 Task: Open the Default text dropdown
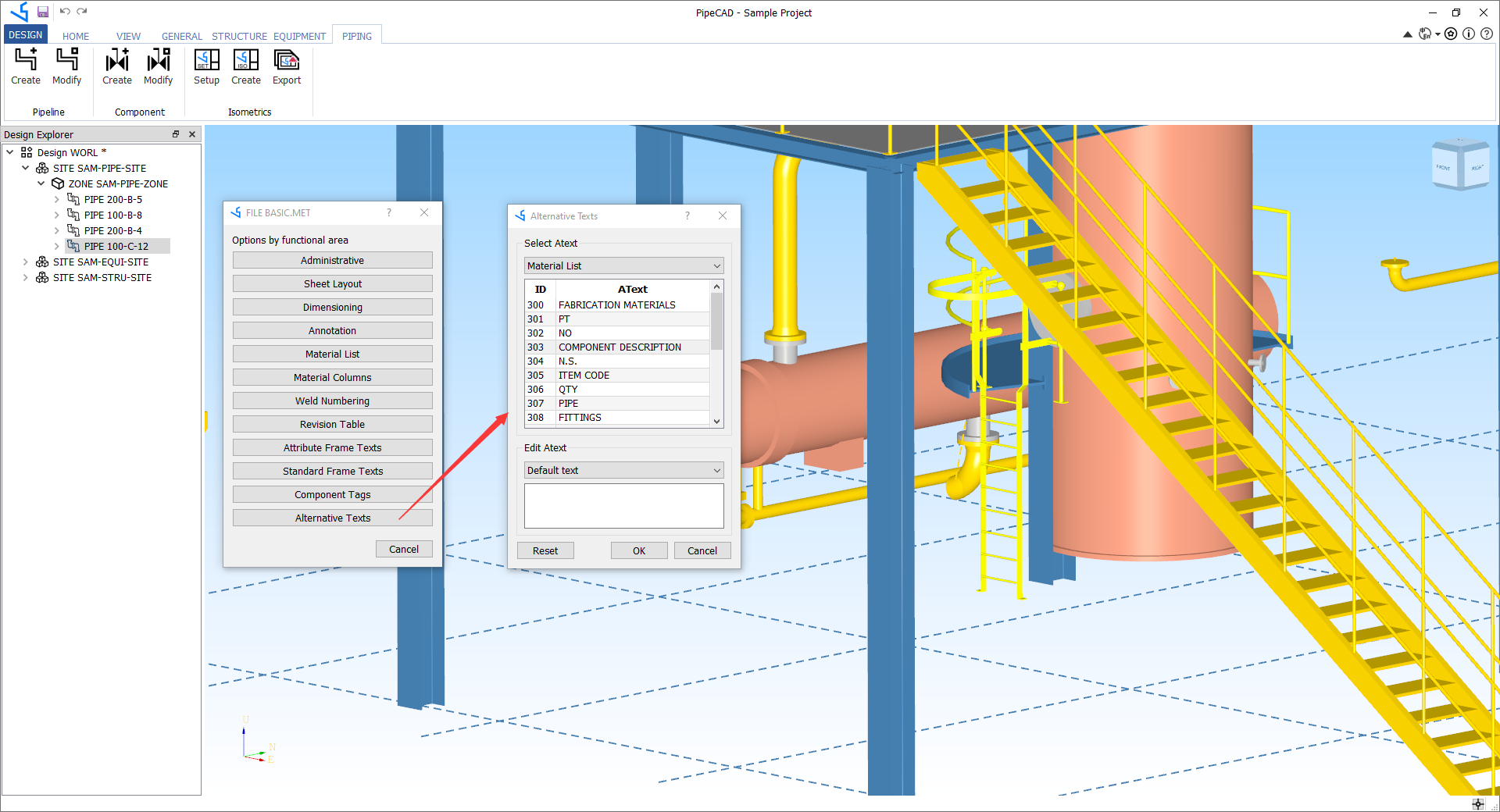coord(623,470)
